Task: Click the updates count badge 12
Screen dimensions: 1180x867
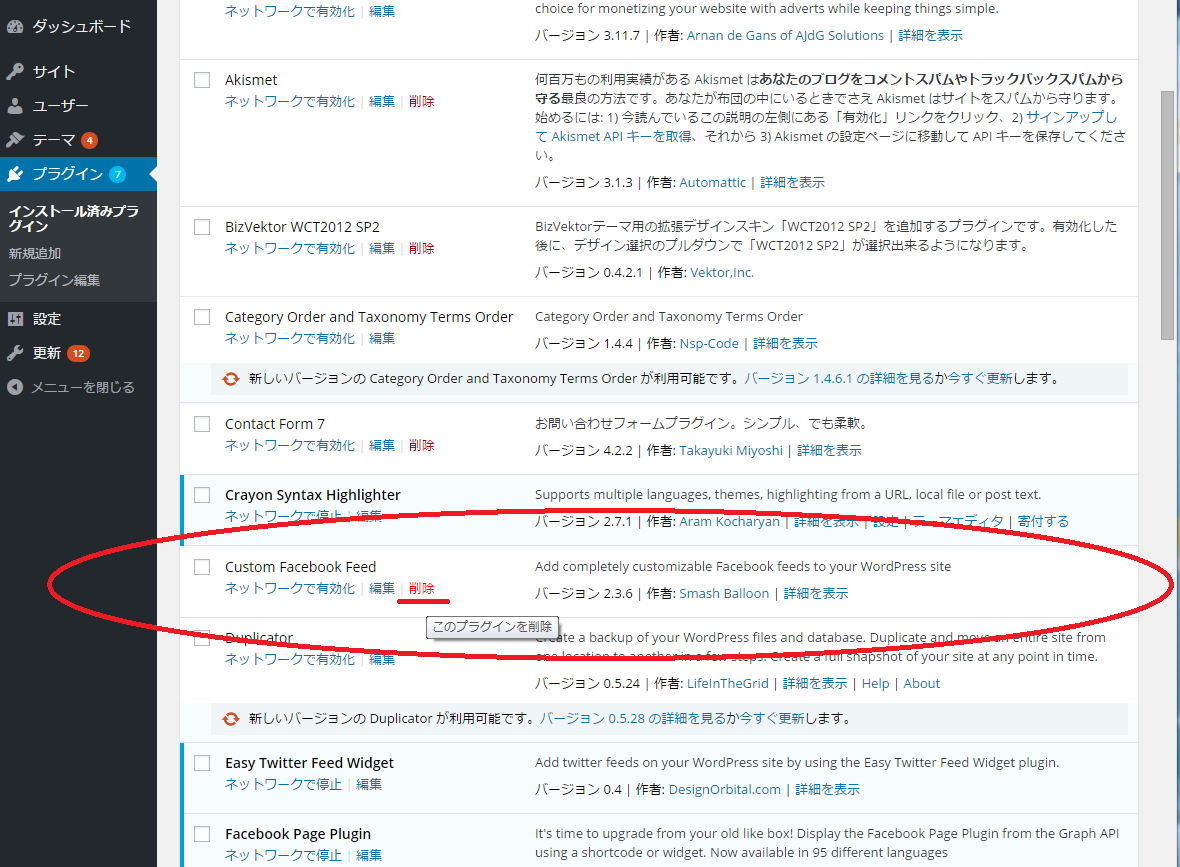Action: click(78, 353)
